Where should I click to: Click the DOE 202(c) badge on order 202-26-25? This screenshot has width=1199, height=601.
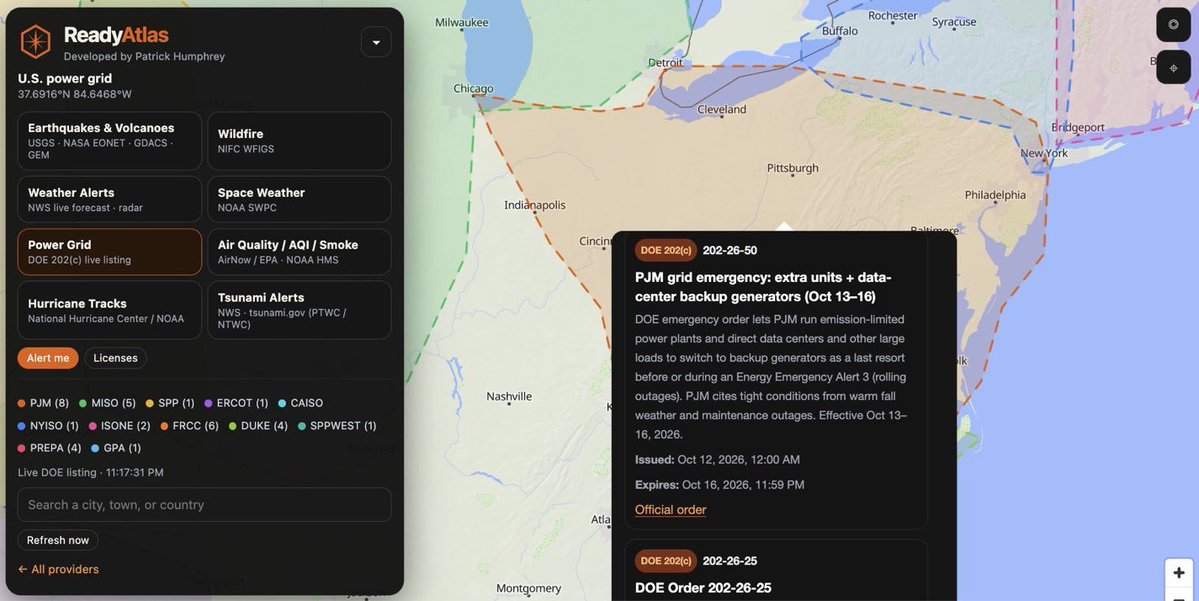(665, 560)
